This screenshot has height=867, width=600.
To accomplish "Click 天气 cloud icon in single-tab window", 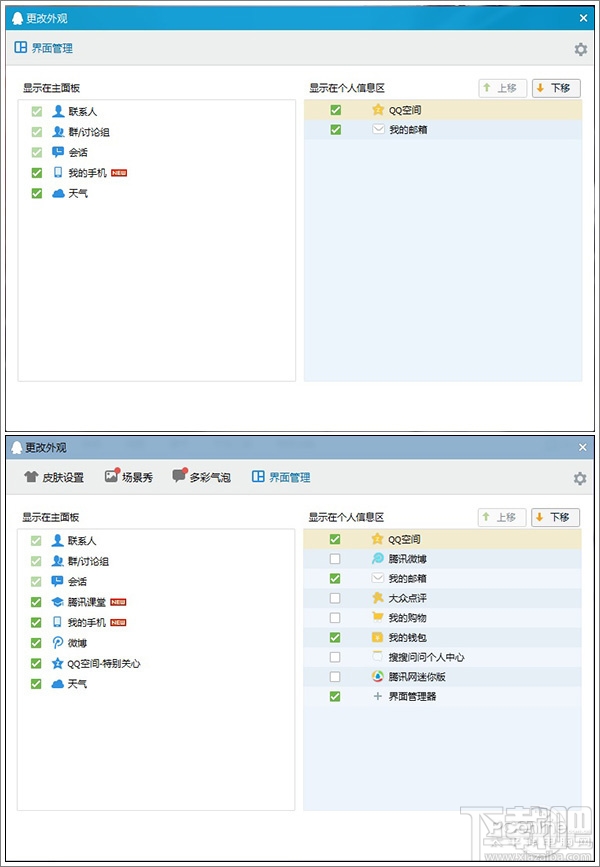I will pos(58,194).
